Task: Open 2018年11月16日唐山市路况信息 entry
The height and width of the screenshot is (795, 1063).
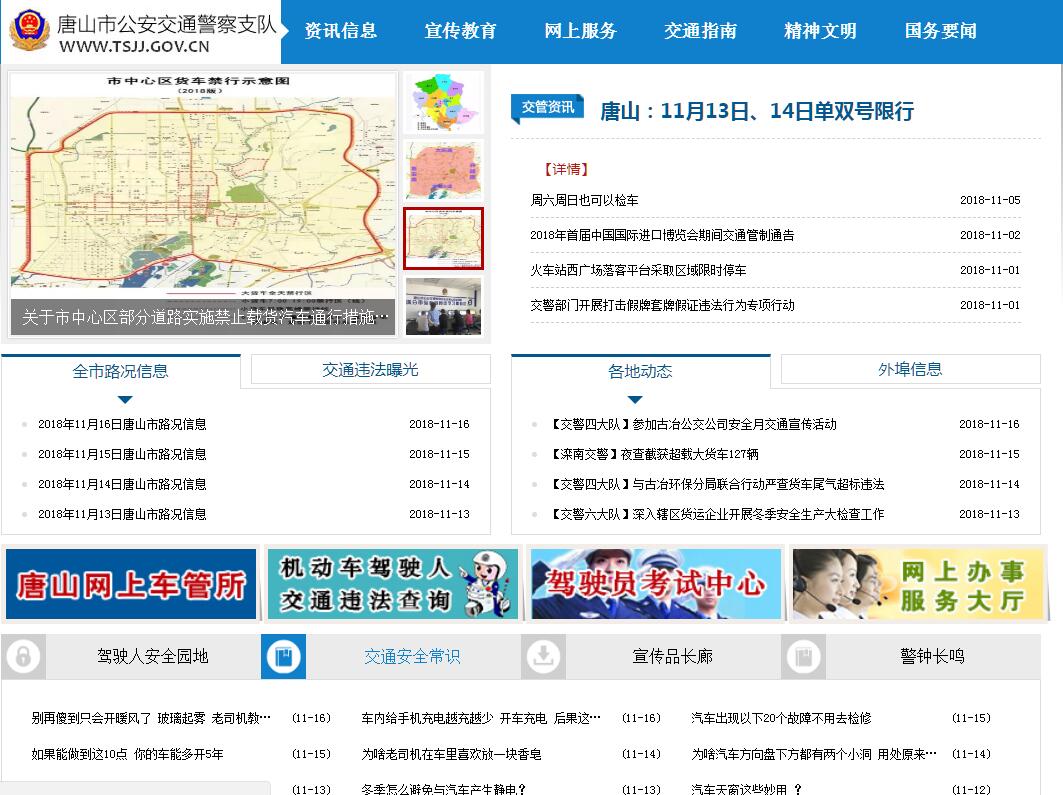Action: point(122,424)
